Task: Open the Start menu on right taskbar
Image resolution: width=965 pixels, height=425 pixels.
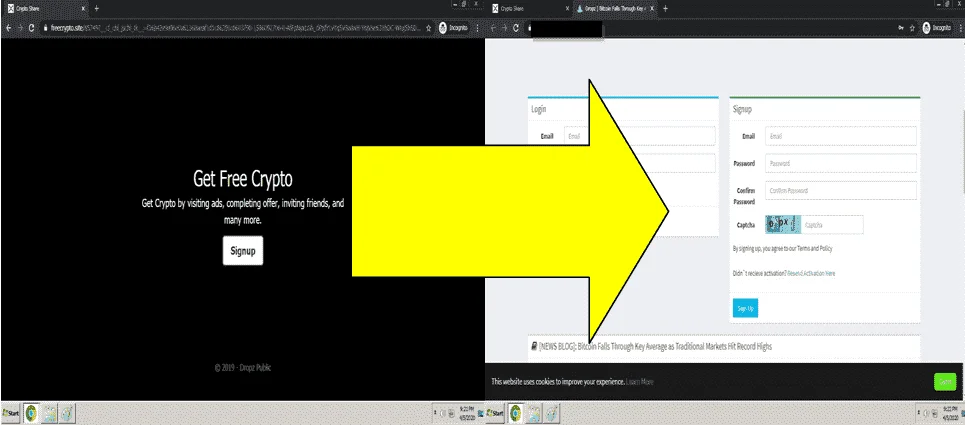Action: pyautogui.click(x=495, y=413)
